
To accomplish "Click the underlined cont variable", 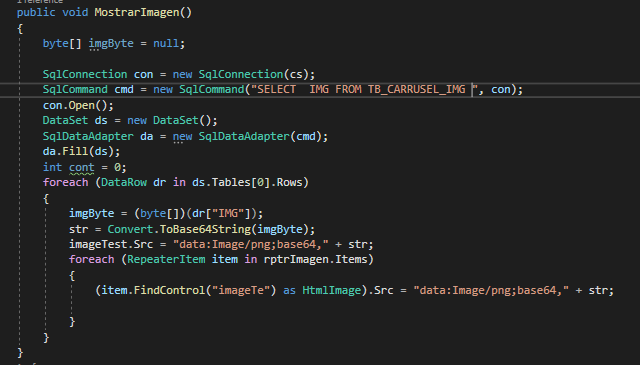I will point(81,167).
